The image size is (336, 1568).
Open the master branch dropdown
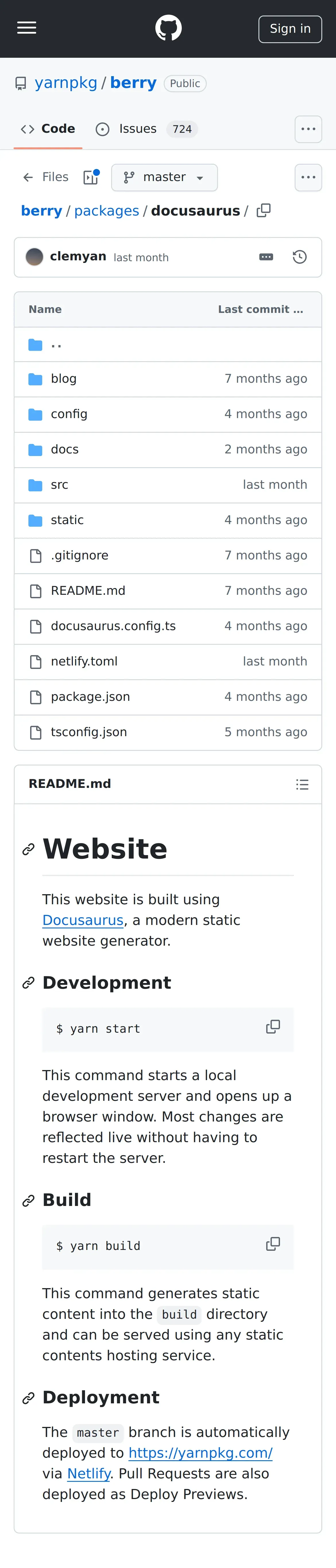point(164,177)
